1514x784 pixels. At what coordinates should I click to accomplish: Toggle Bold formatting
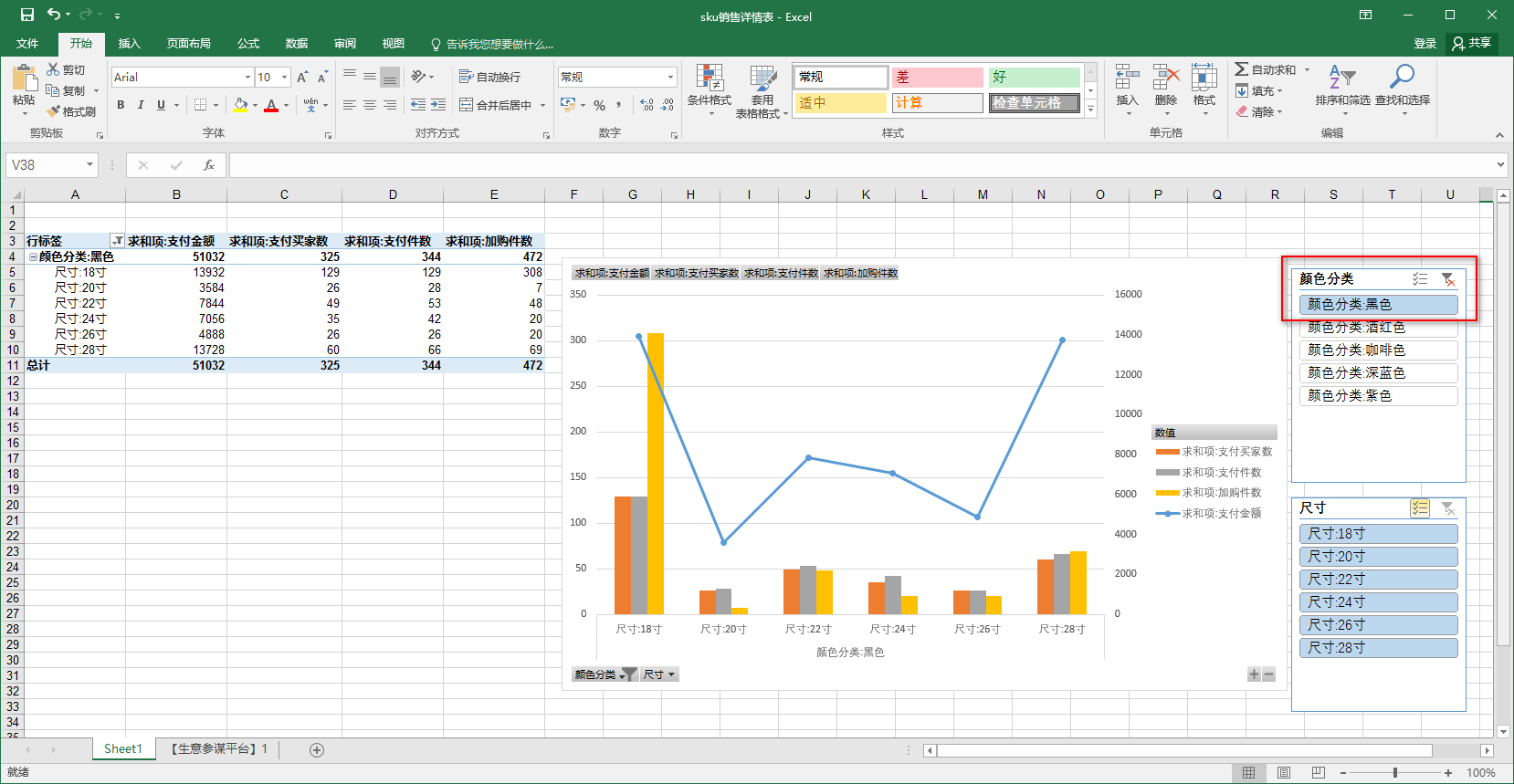[121, 105]
